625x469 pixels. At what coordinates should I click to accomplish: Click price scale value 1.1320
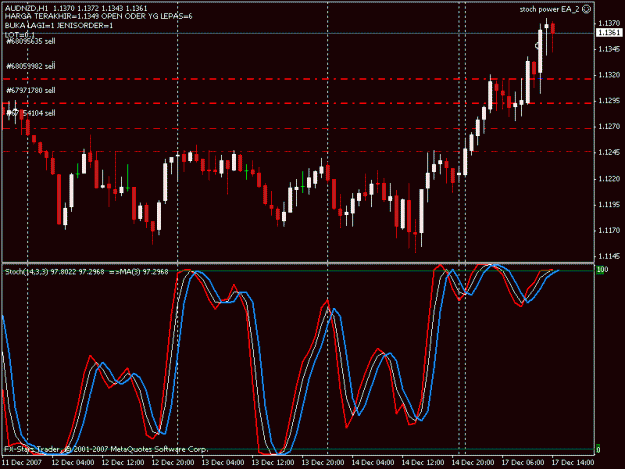click(x=609, y=75)
